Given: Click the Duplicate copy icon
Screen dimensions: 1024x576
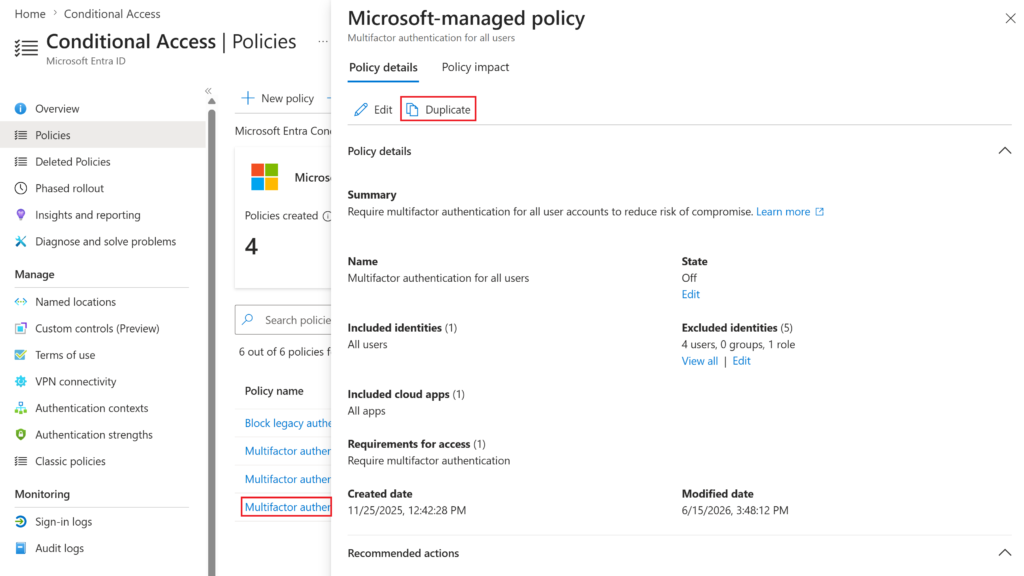Looking at the screenshot, I should tap(412, 110).
